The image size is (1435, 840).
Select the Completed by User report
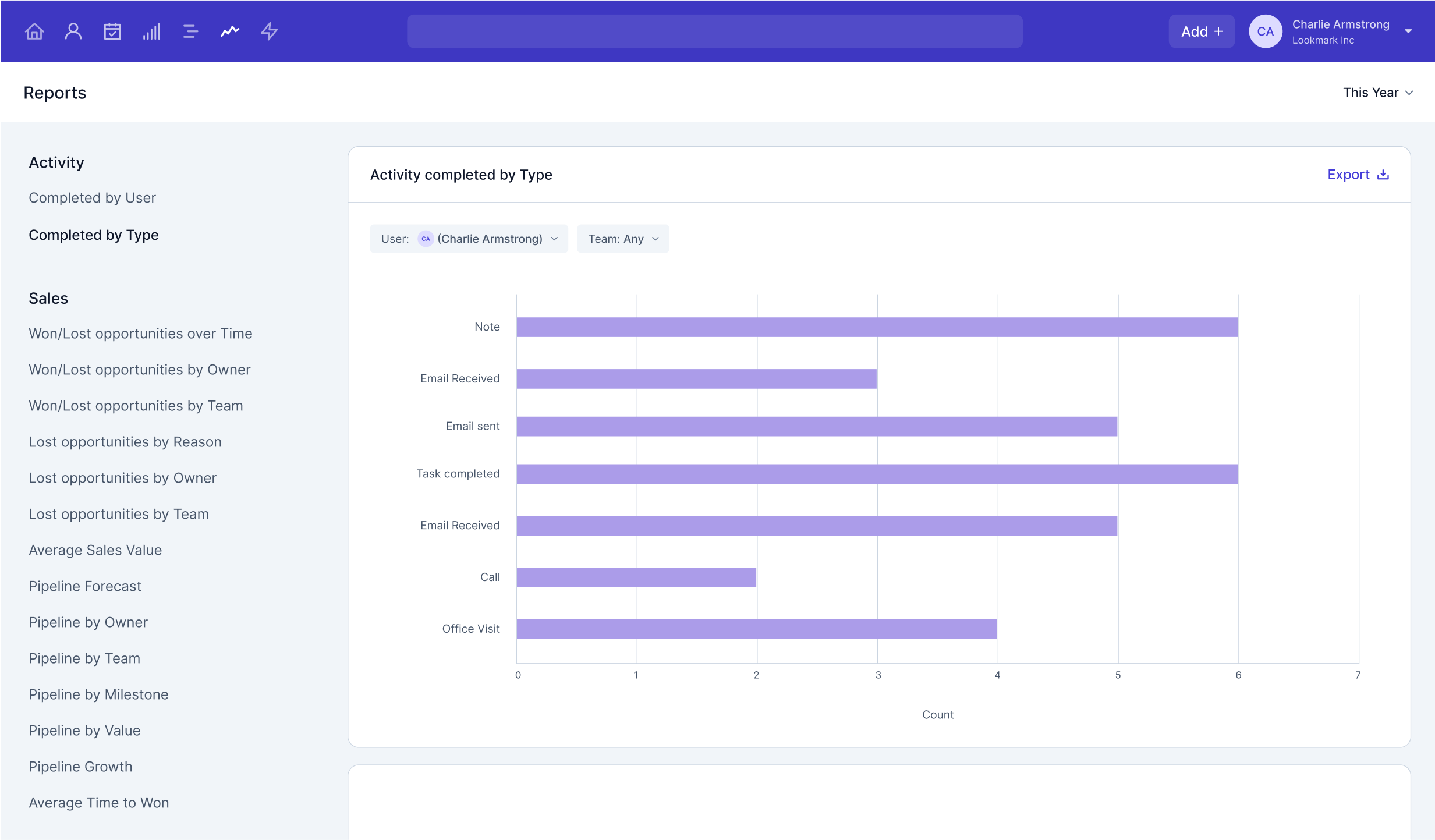point(92,197)
